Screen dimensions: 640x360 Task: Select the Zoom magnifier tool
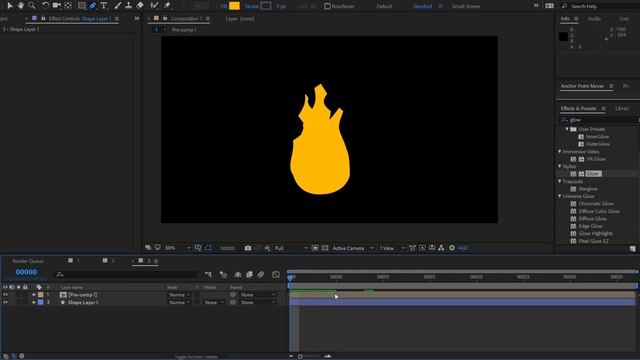(x=31, y=5)
